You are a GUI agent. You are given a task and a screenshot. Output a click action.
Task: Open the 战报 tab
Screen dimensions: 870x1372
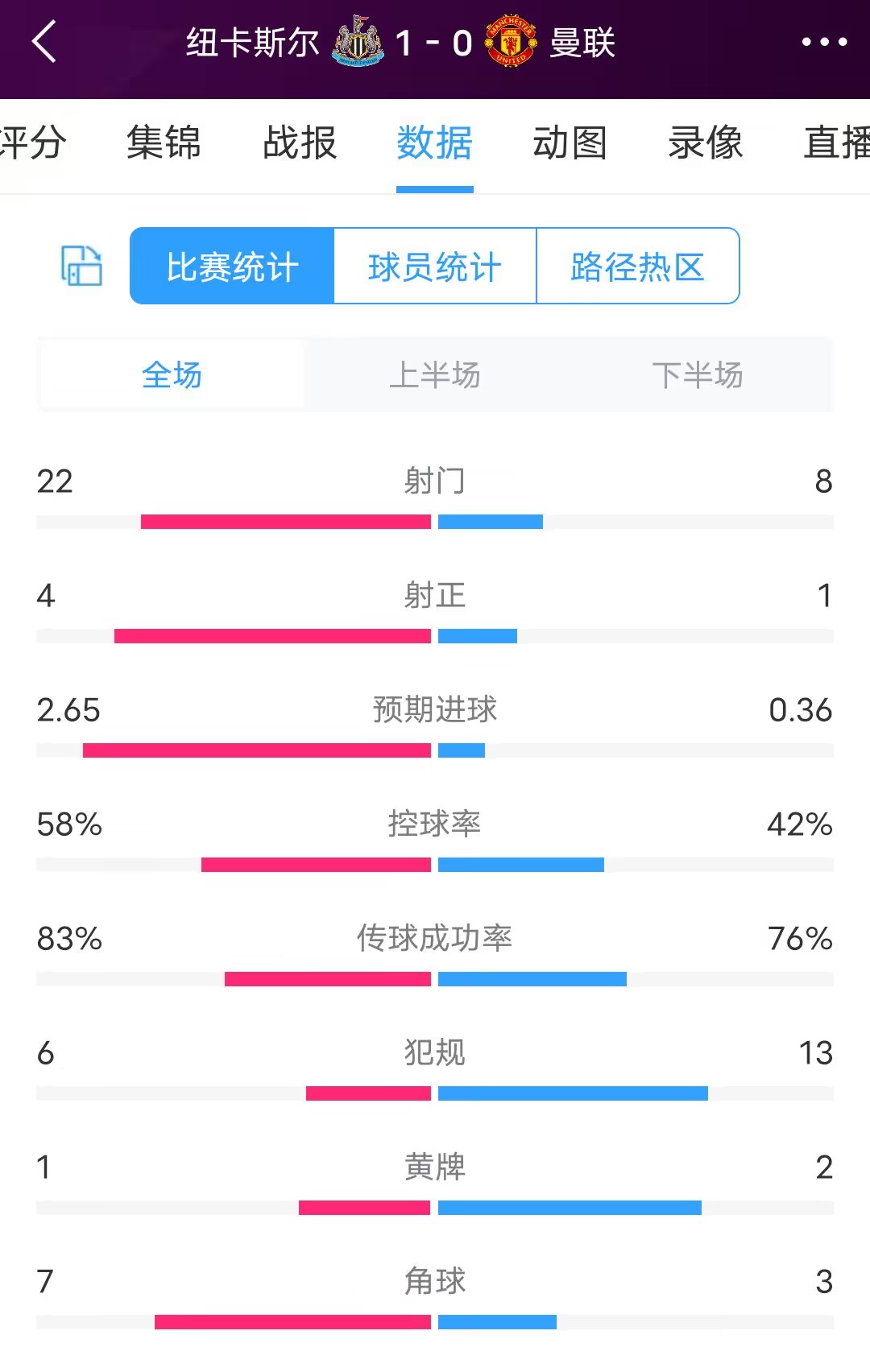click(300, 143)
